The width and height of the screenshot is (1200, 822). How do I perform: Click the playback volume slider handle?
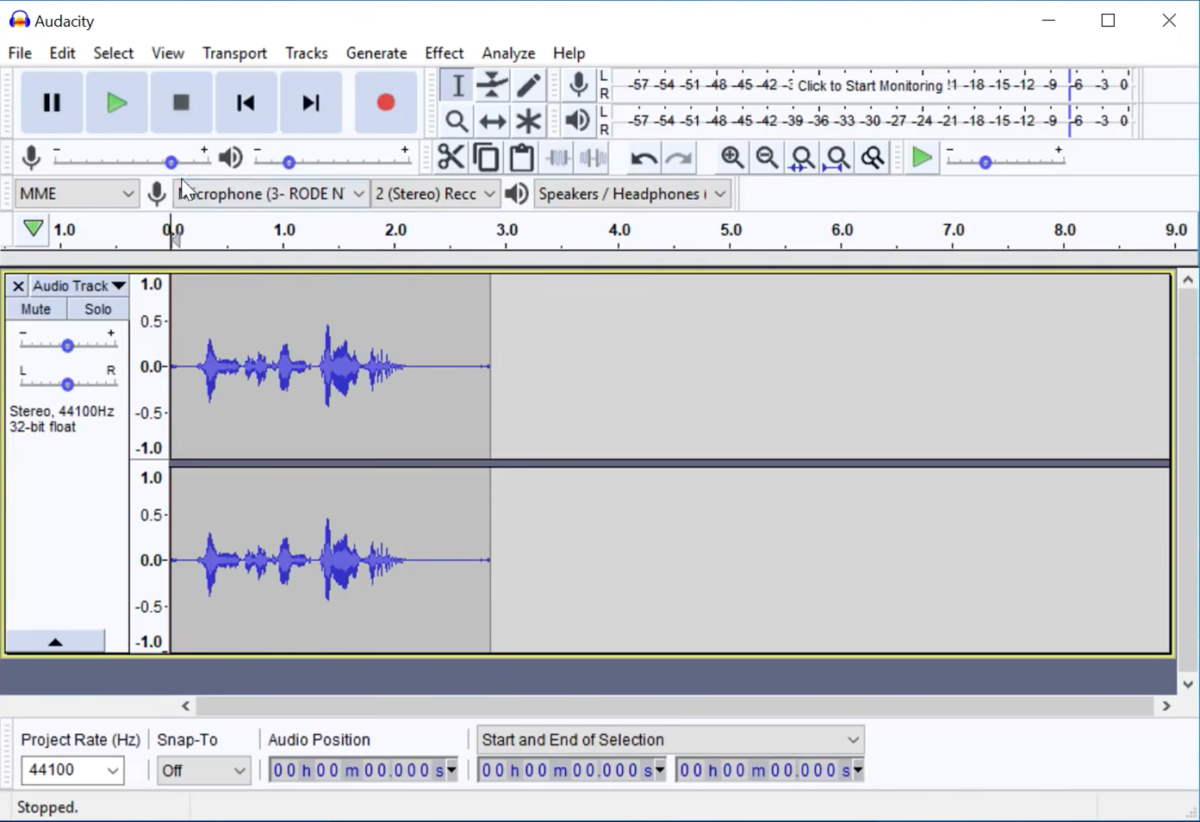[x=289, y=162]
